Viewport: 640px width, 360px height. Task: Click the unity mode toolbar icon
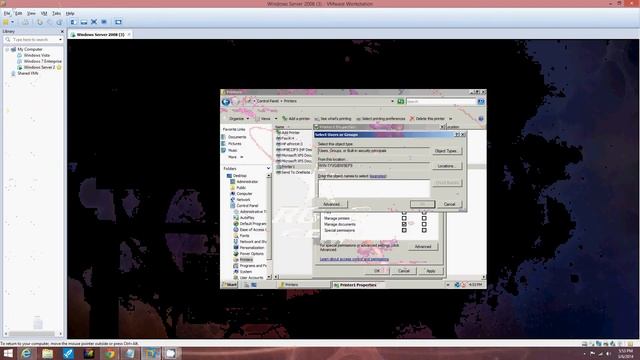coord(104,22)
